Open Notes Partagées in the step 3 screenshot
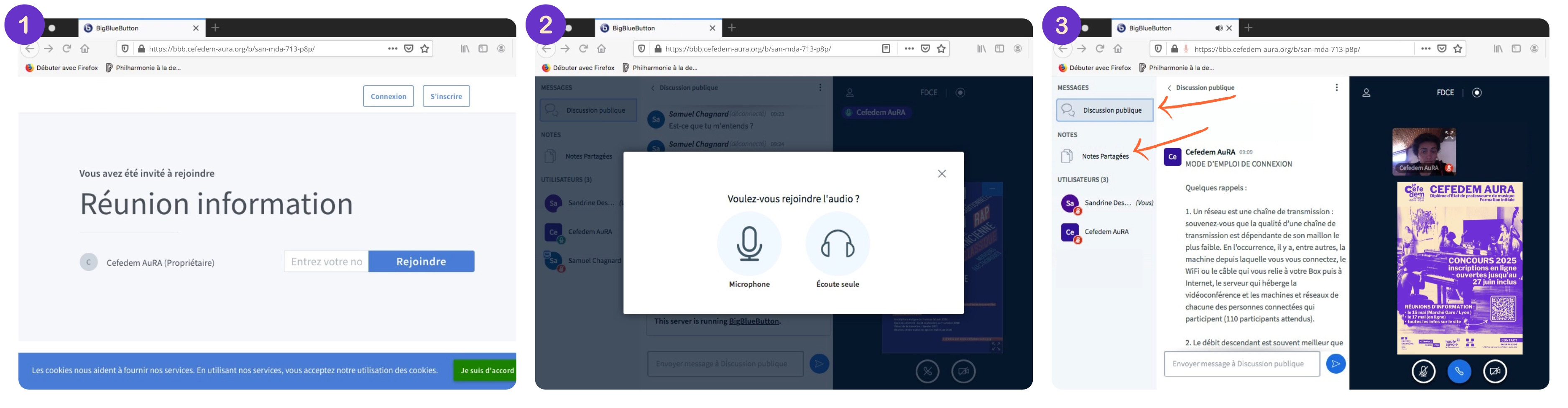Viewport: 1568px width, 408px height. click(1104, 157)
